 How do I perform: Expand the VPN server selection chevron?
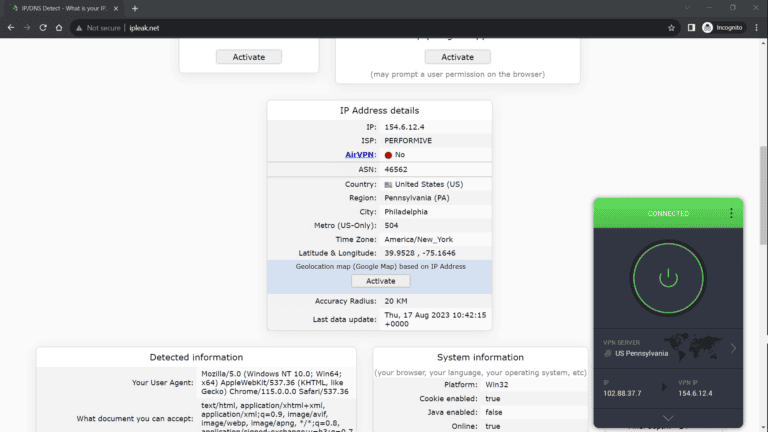(x=733, y=348)
